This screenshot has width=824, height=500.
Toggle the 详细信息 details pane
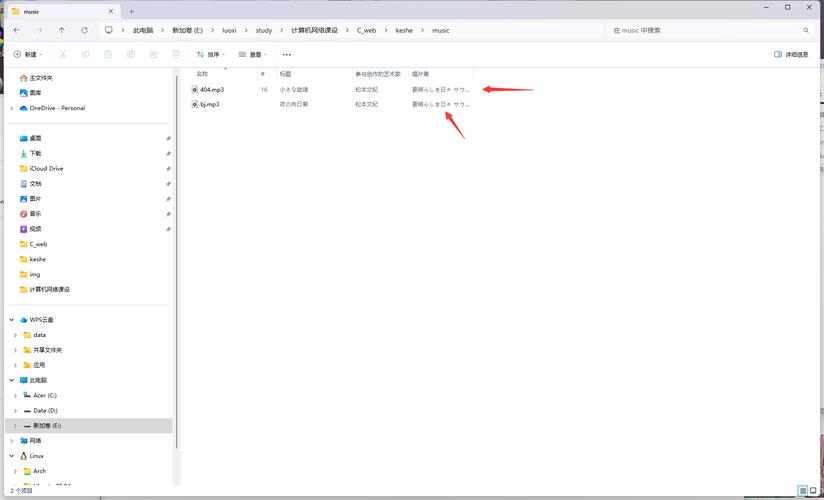791,54
